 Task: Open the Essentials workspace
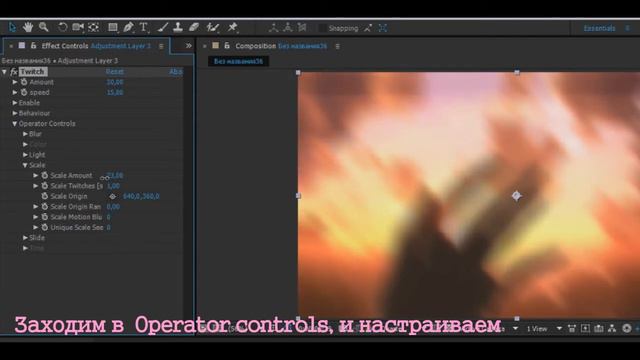pos(599,28)
